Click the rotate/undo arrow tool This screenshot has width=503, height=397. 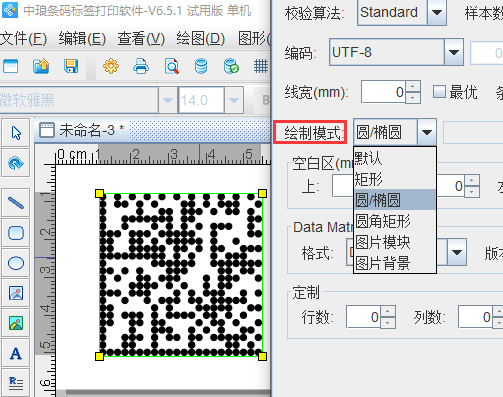16,163
